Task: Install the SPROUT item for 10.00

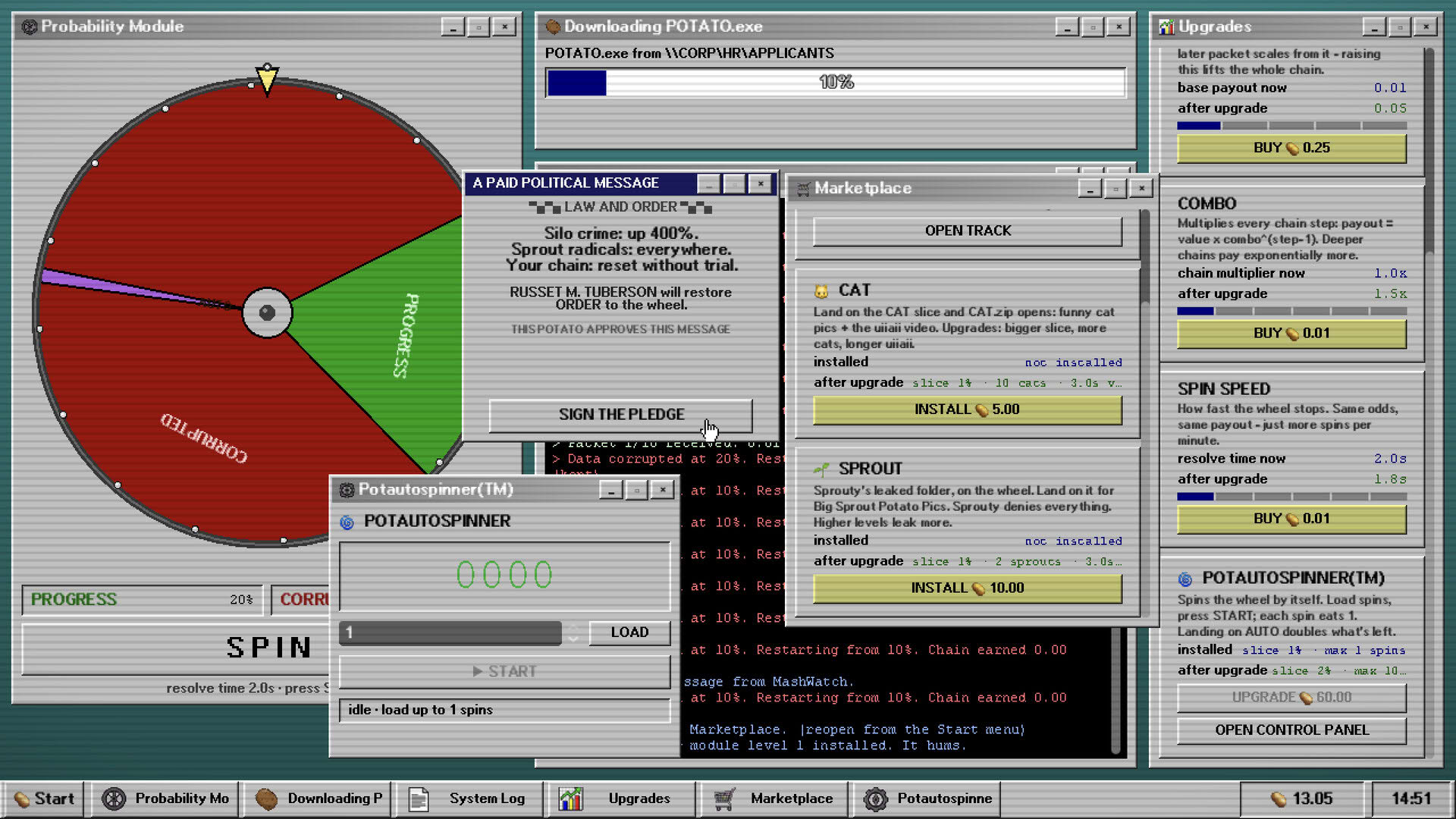Action: 968,588
